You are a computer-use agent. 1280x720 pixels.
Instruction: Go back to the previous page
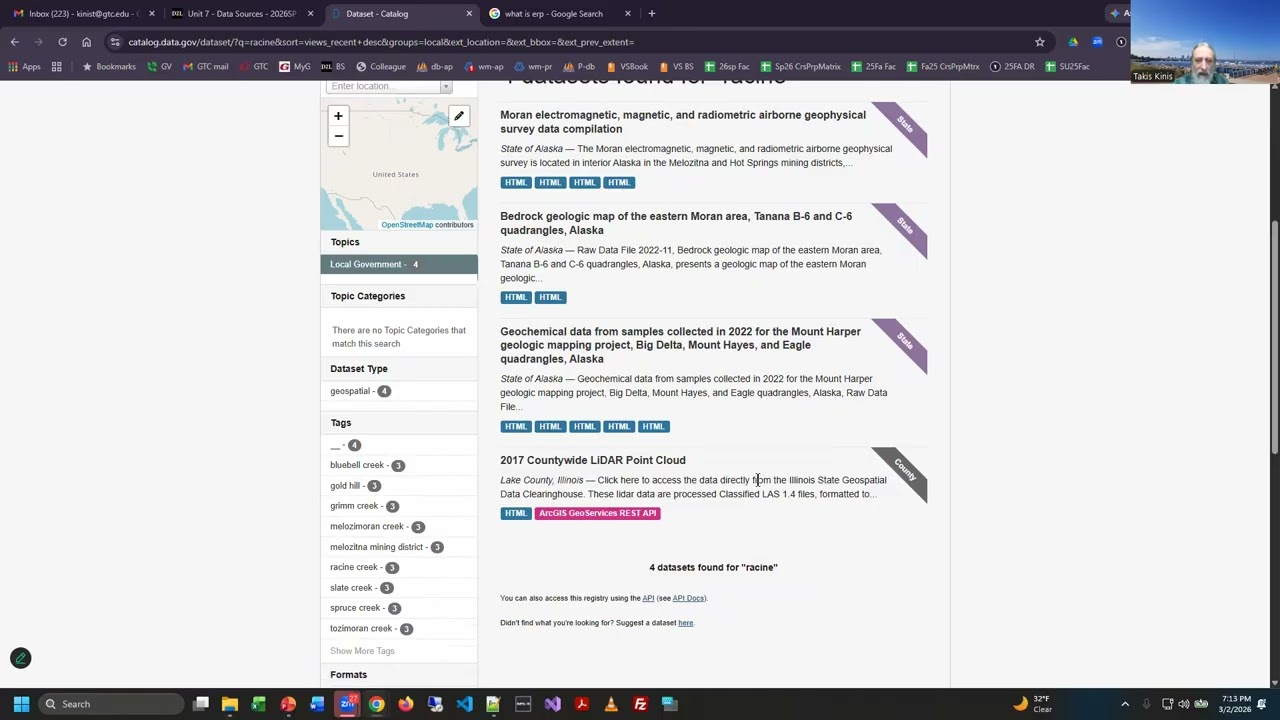coord(14,42)
